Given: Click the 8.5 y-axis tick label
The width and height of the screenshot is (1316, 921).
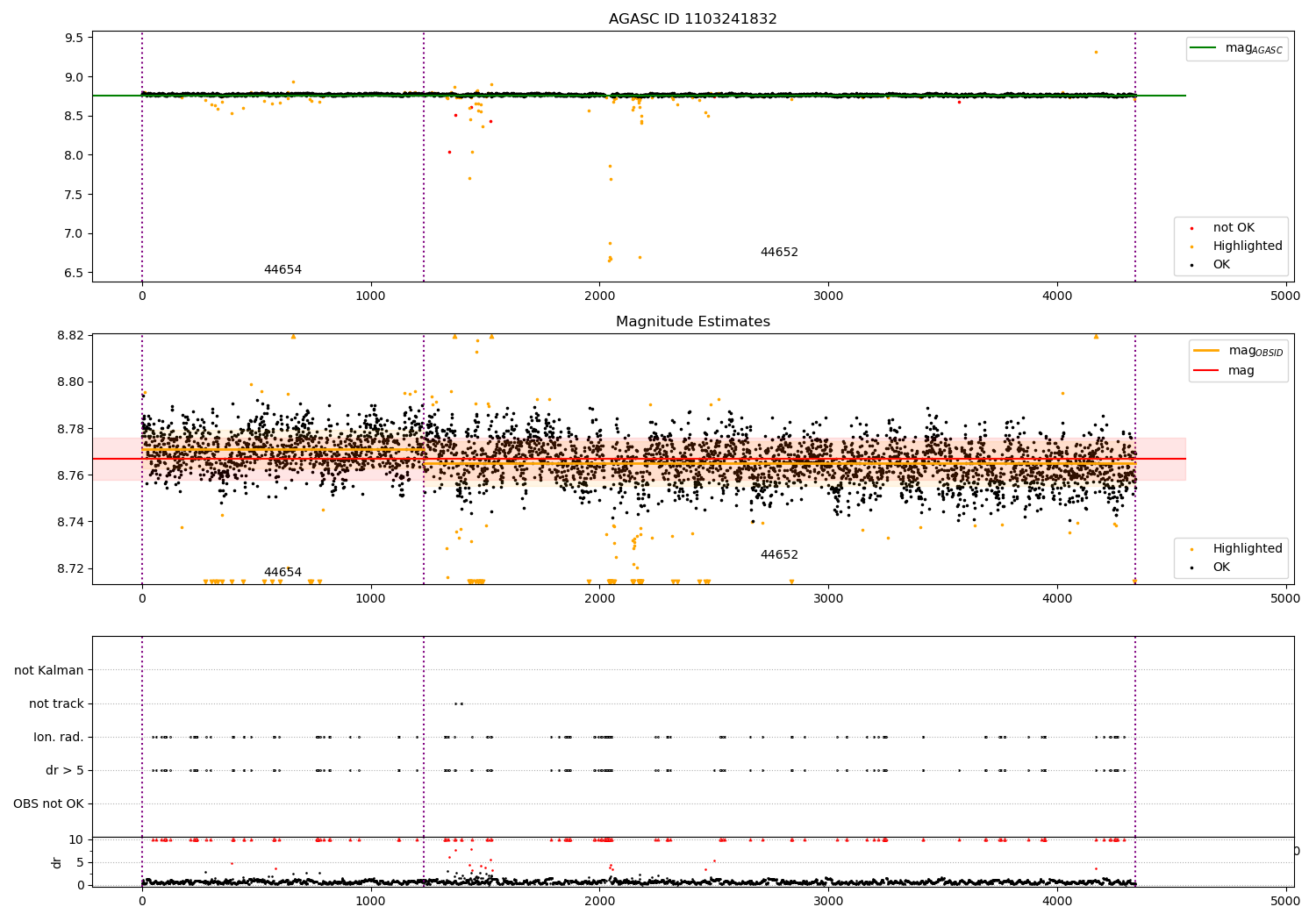Looking at the screenshot, I should coord(74,116).
